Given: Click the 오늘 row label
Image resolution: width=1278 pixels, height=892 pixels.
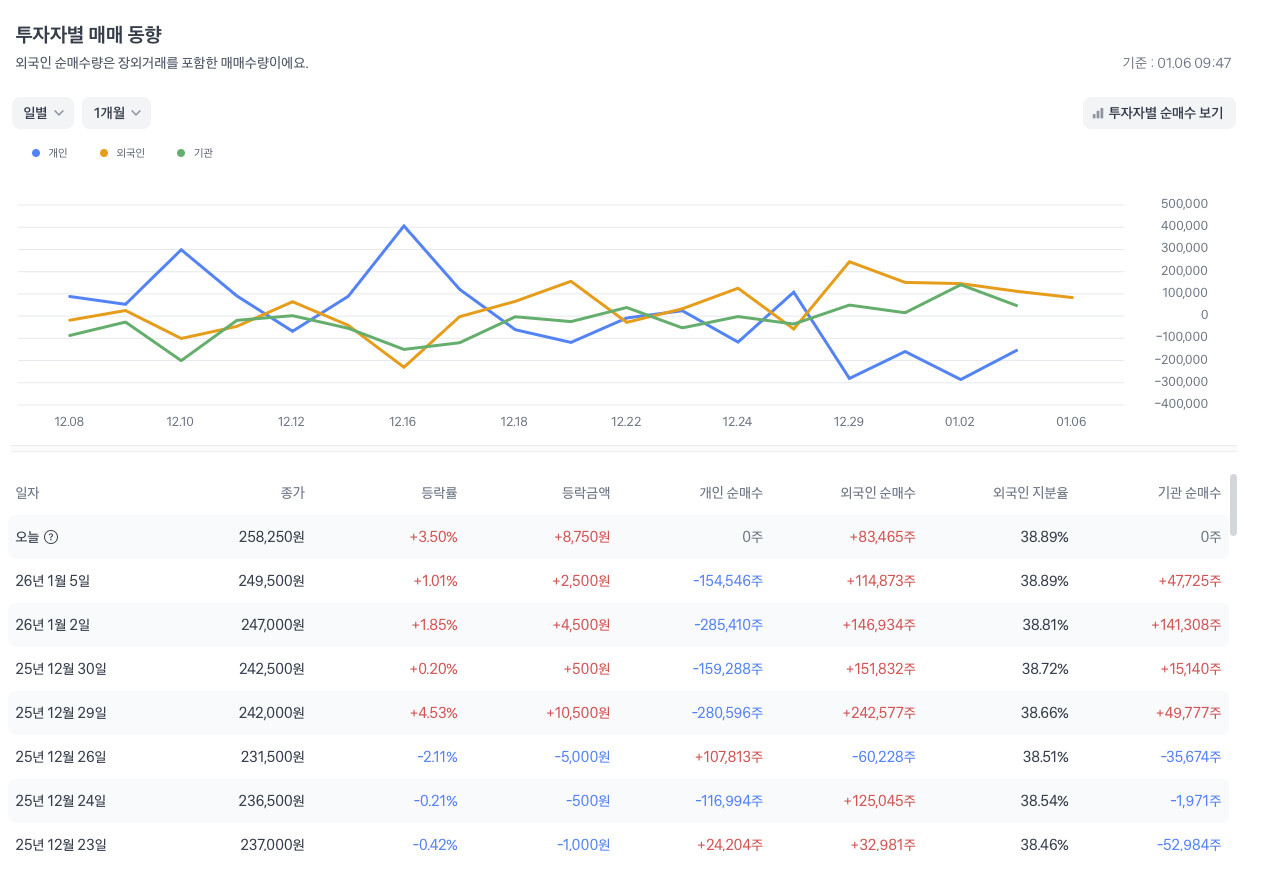Looking at the screenshot, I should (x=29, y=537).
